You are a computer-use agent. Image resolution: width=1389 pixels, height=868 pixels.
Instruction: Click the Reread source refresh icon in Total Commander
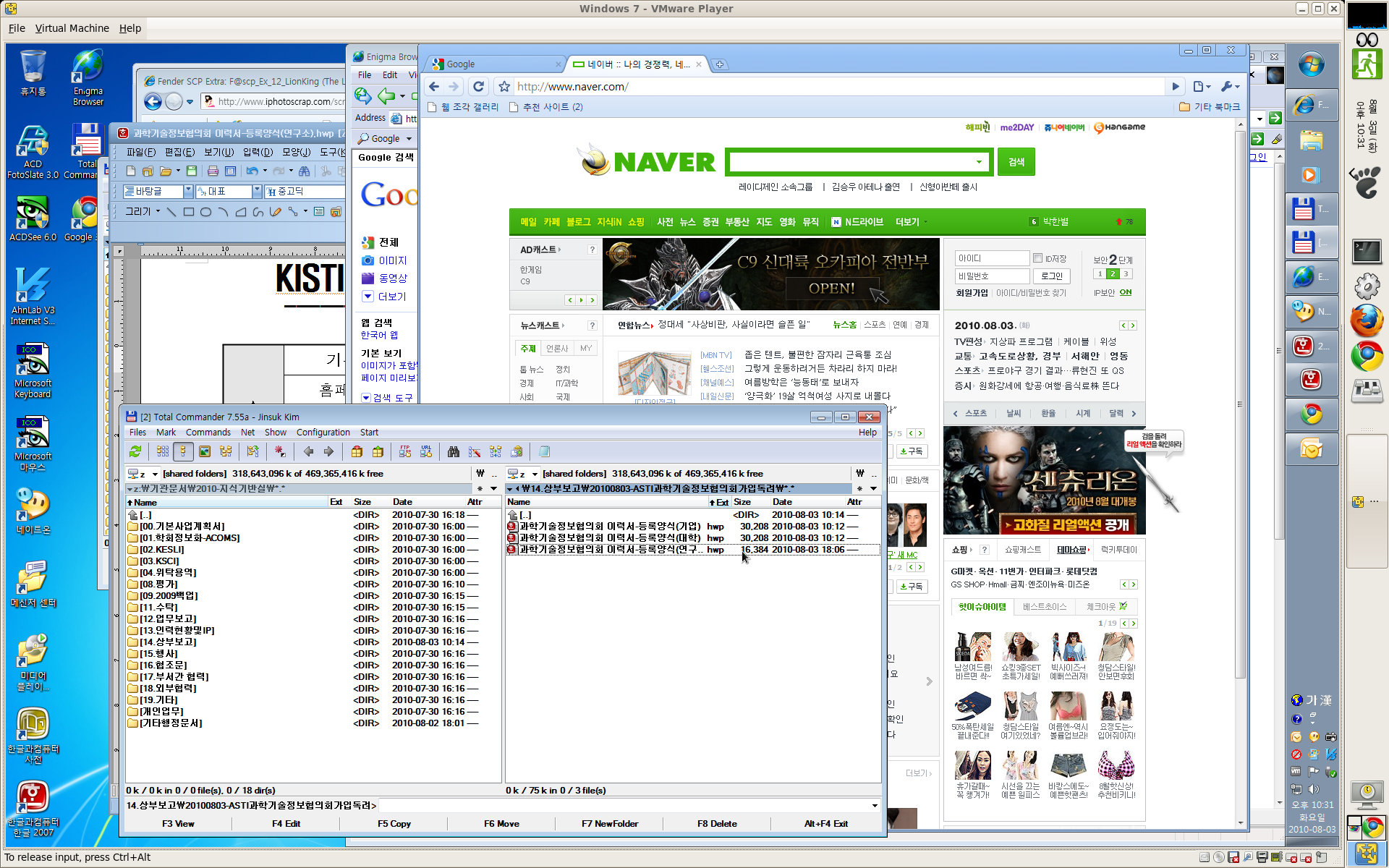135,452
